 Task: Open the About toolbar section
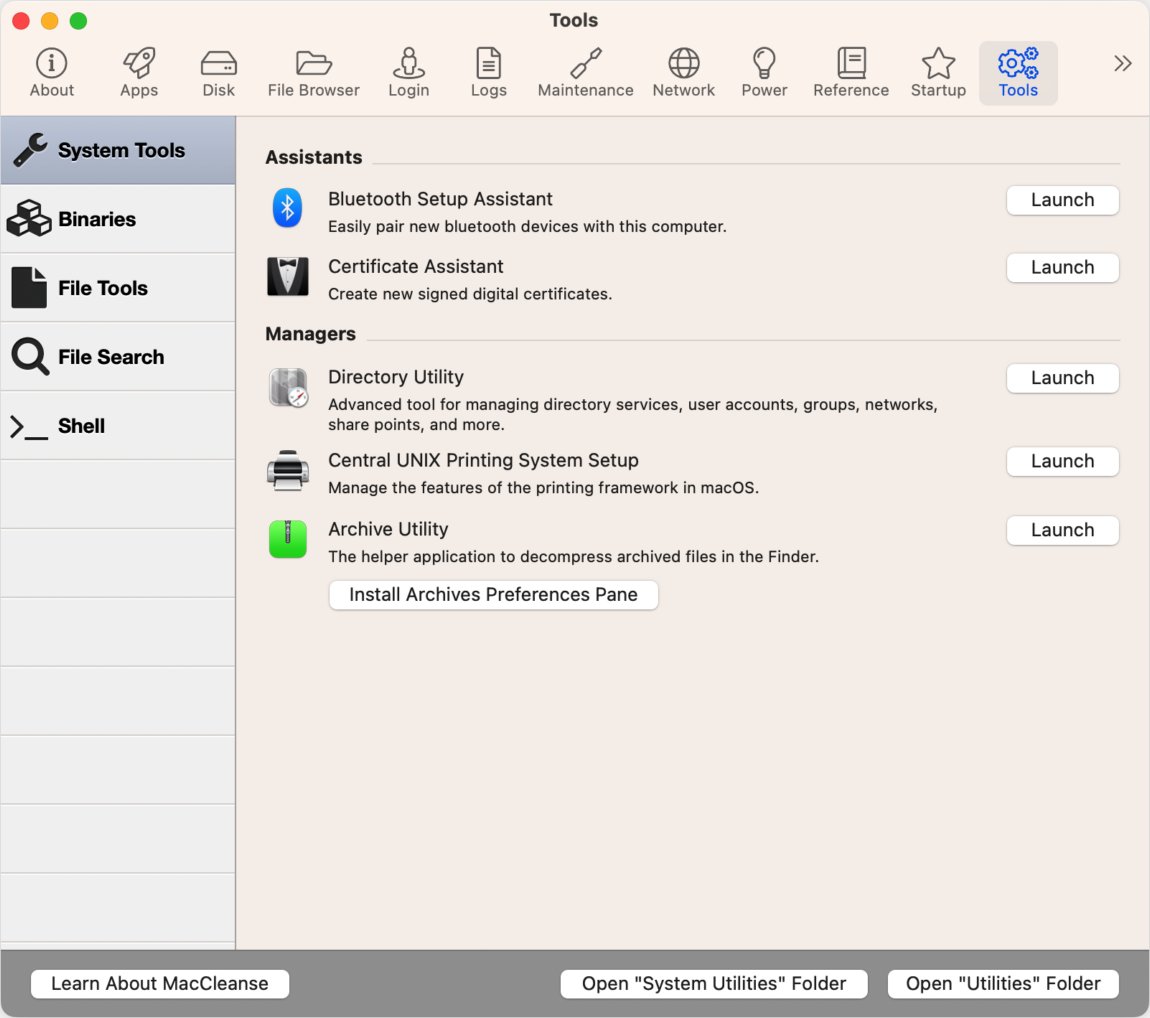coord(51,73)
